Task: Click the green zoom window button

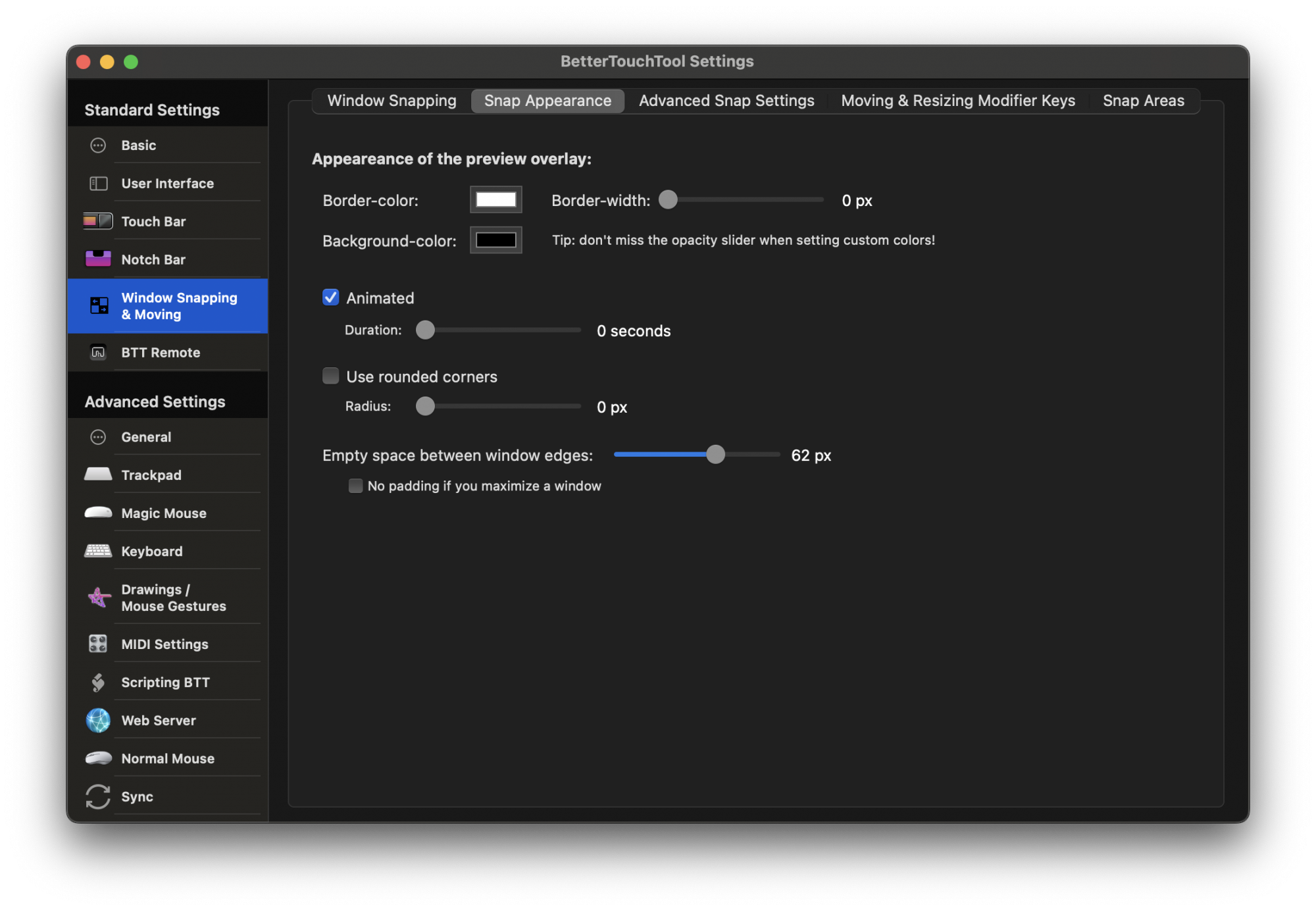Action: [131, 62]
